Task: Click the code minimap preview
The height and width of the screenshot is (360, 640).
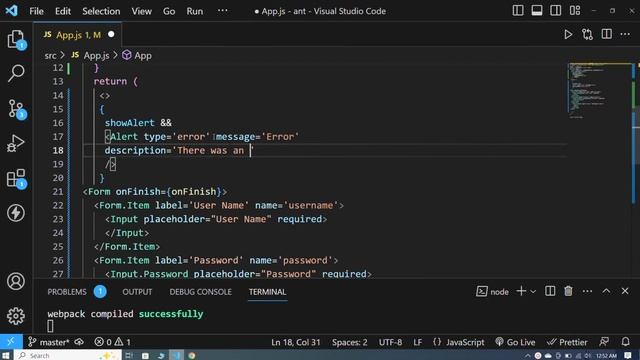Action: [x=599, y=91]
